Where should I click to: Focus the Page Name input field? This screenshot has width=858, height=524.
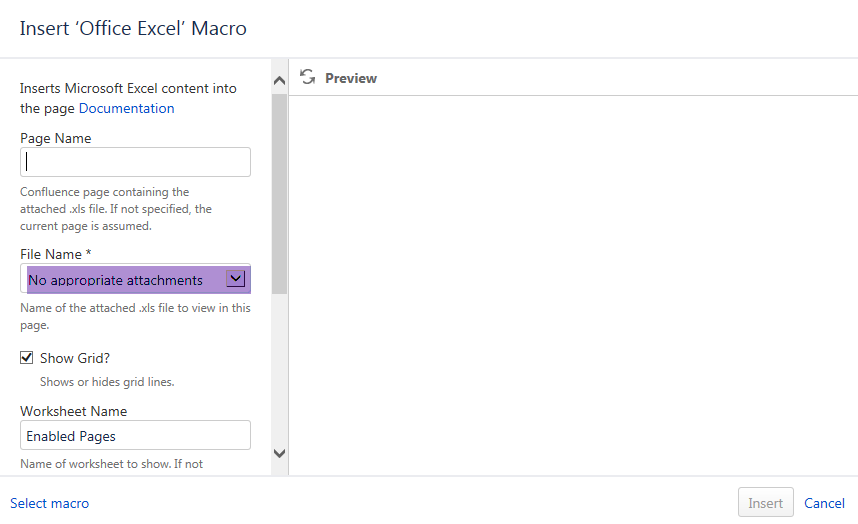click(x=136, y=162)
